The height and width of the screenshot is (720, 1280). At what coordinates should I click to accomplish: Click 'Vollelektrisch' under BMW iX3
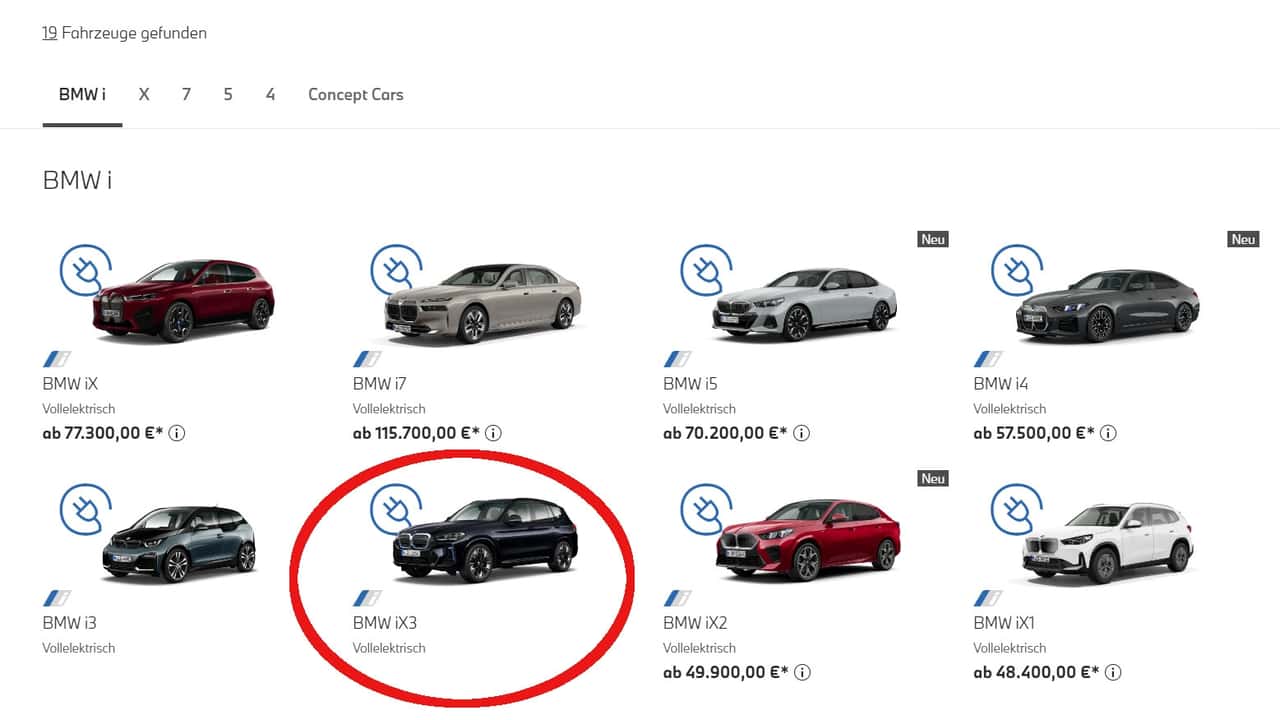389,648
